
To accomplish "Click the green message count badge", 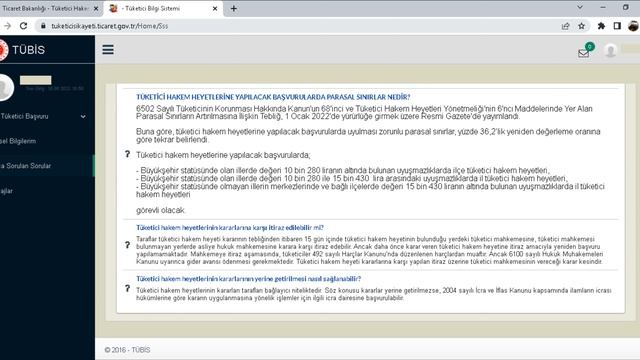I will (589, 47).
